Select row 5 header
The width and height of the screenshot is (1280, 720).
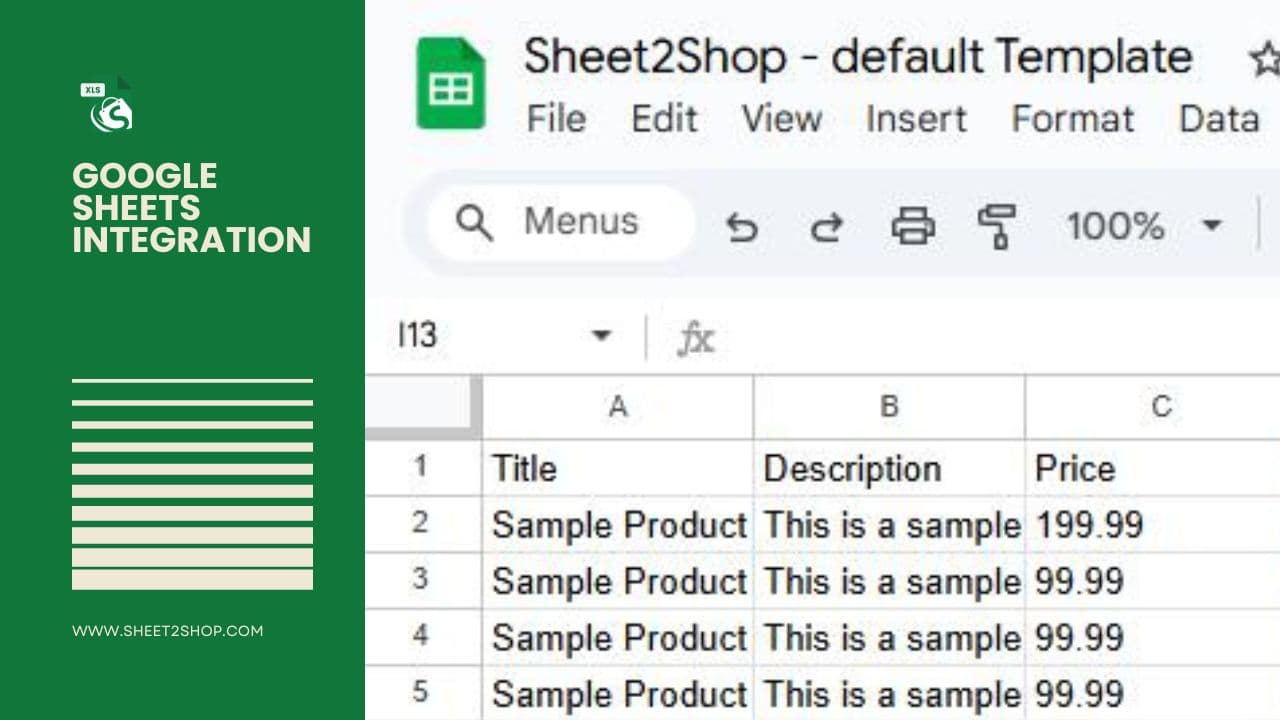coord(424,692)
